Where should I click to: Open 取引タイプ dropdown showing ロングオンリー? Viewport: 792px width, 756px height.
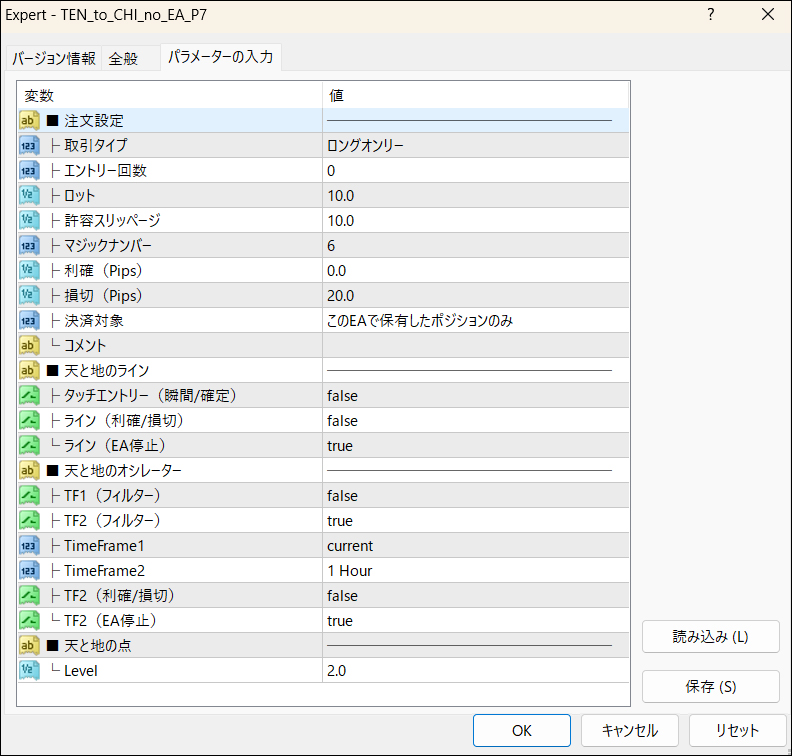pyautogui.click(x=475, y=145)
